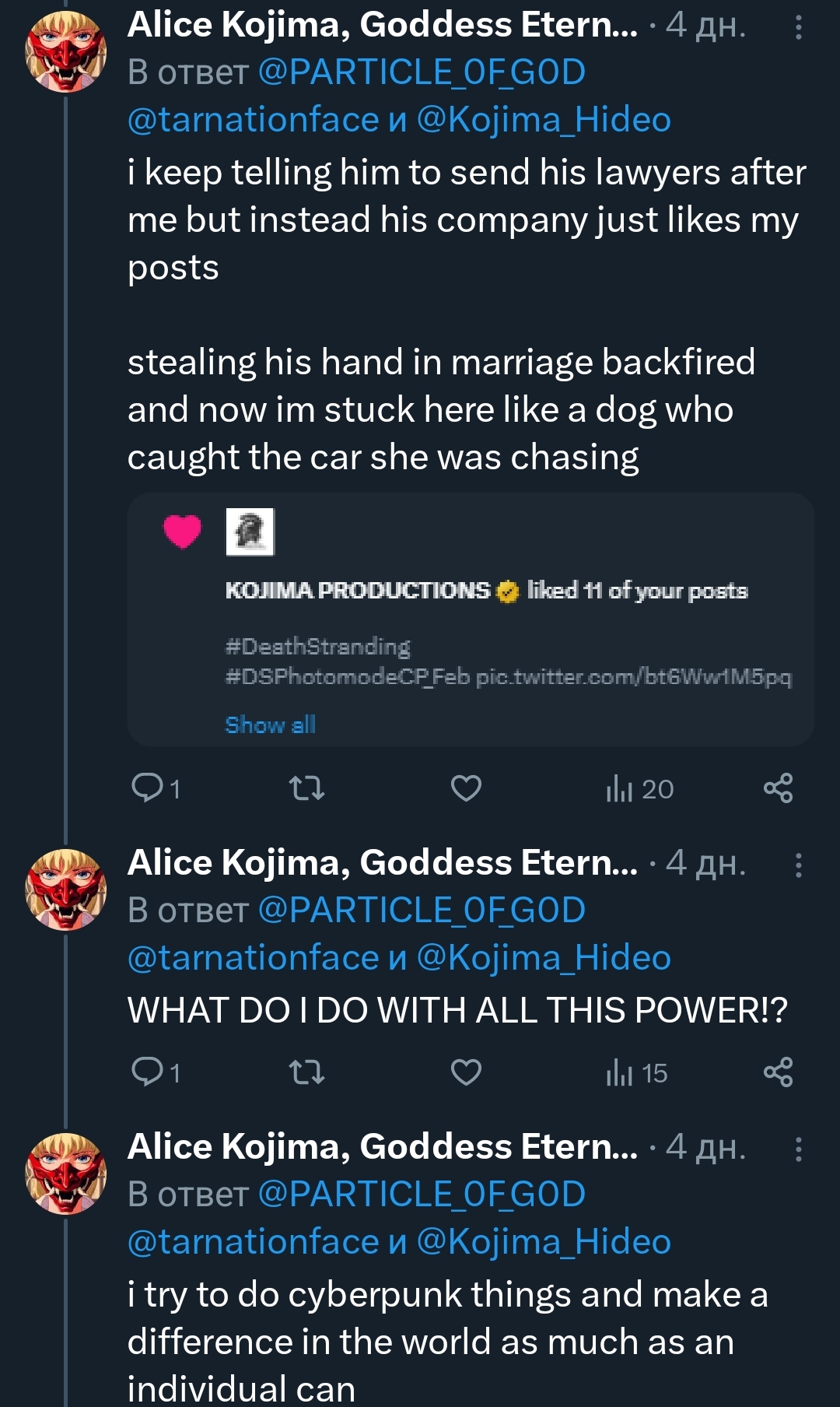Open author name on the cyberpunk tweet
Viewport: 840px width, 1407px height.
pos(383,1146)
